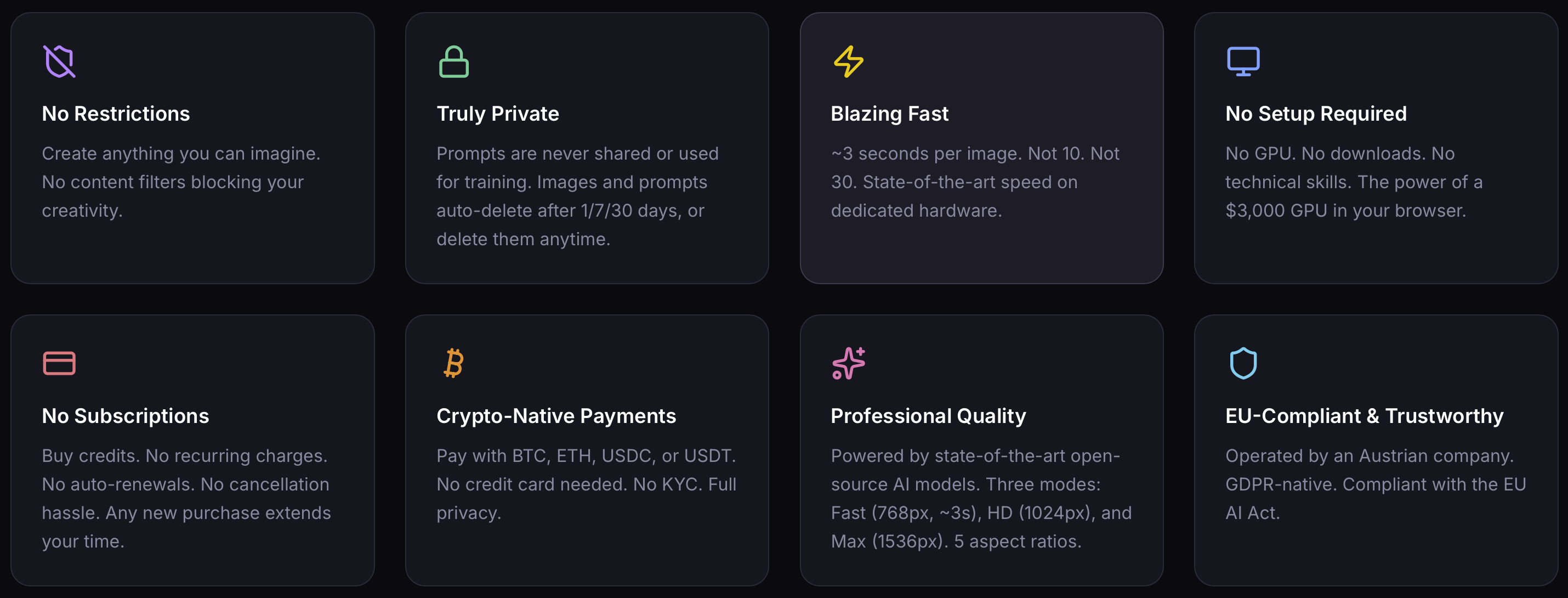Click the EU-Compliant & Trustworthy heading
The height and width of the screenshot is (598, 1568).
(1364, 416)
